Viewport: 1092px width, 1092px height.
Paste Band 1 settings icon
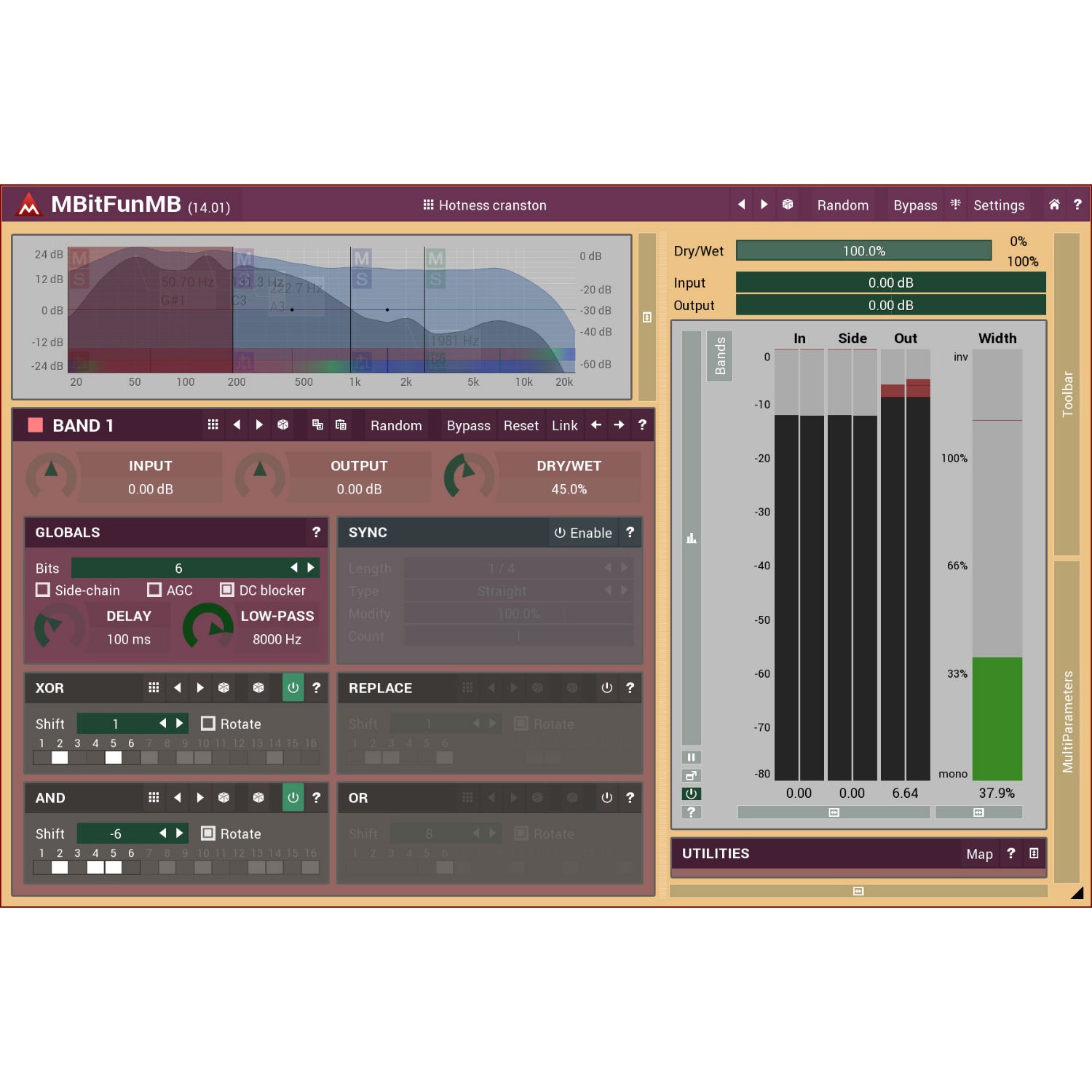coord(341,424)
